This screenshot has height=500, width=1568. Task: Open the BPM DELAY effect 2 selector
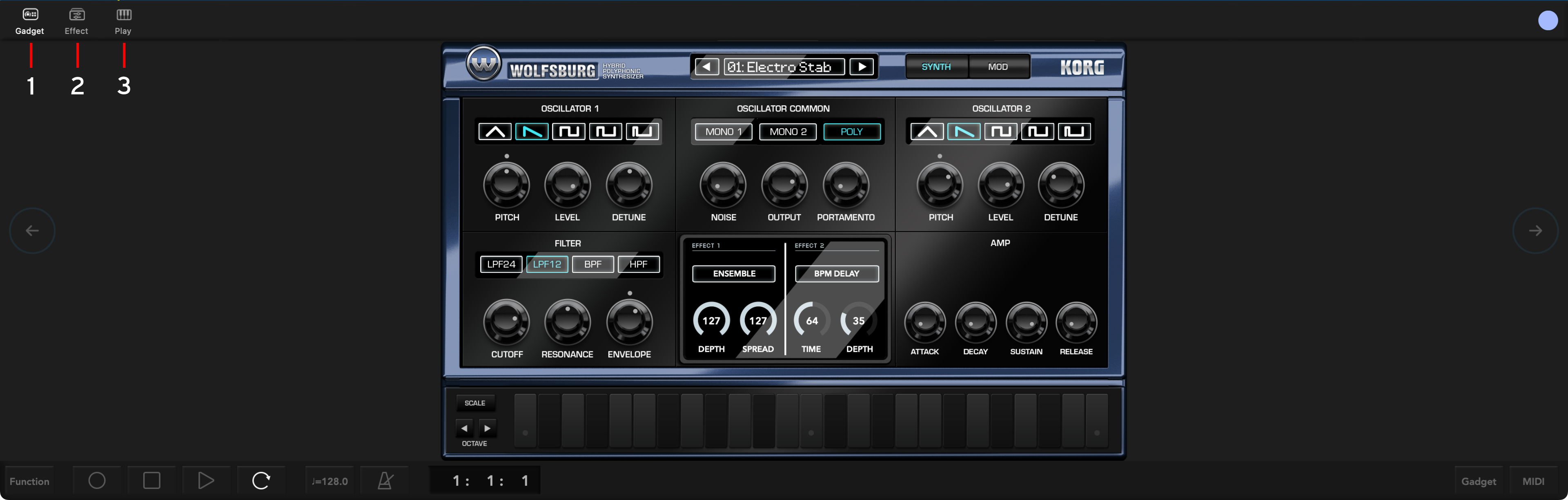click(x=837, y=273)
